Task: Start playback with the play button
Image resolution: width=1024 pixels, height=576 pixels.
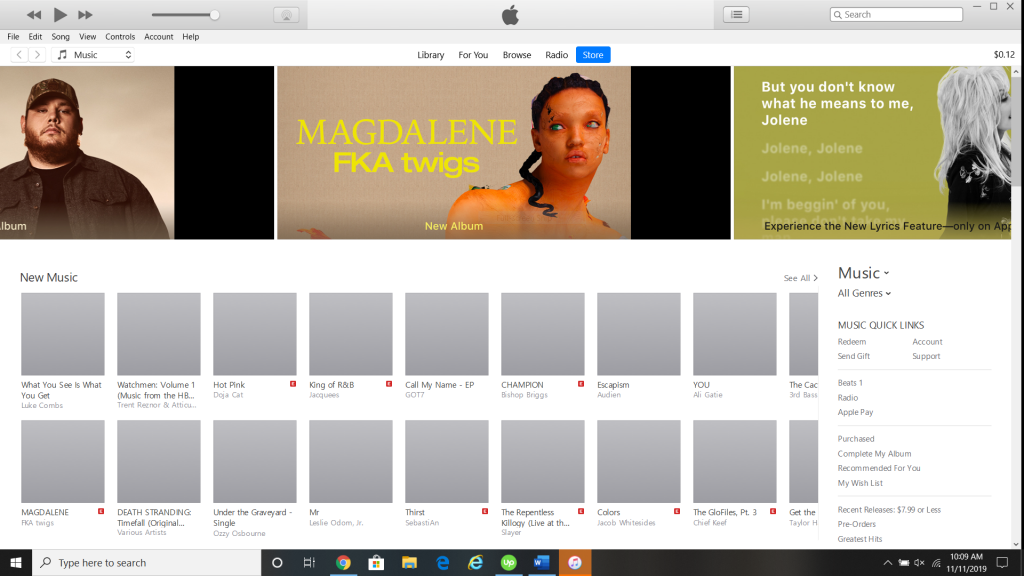Action: coord(59,14)
